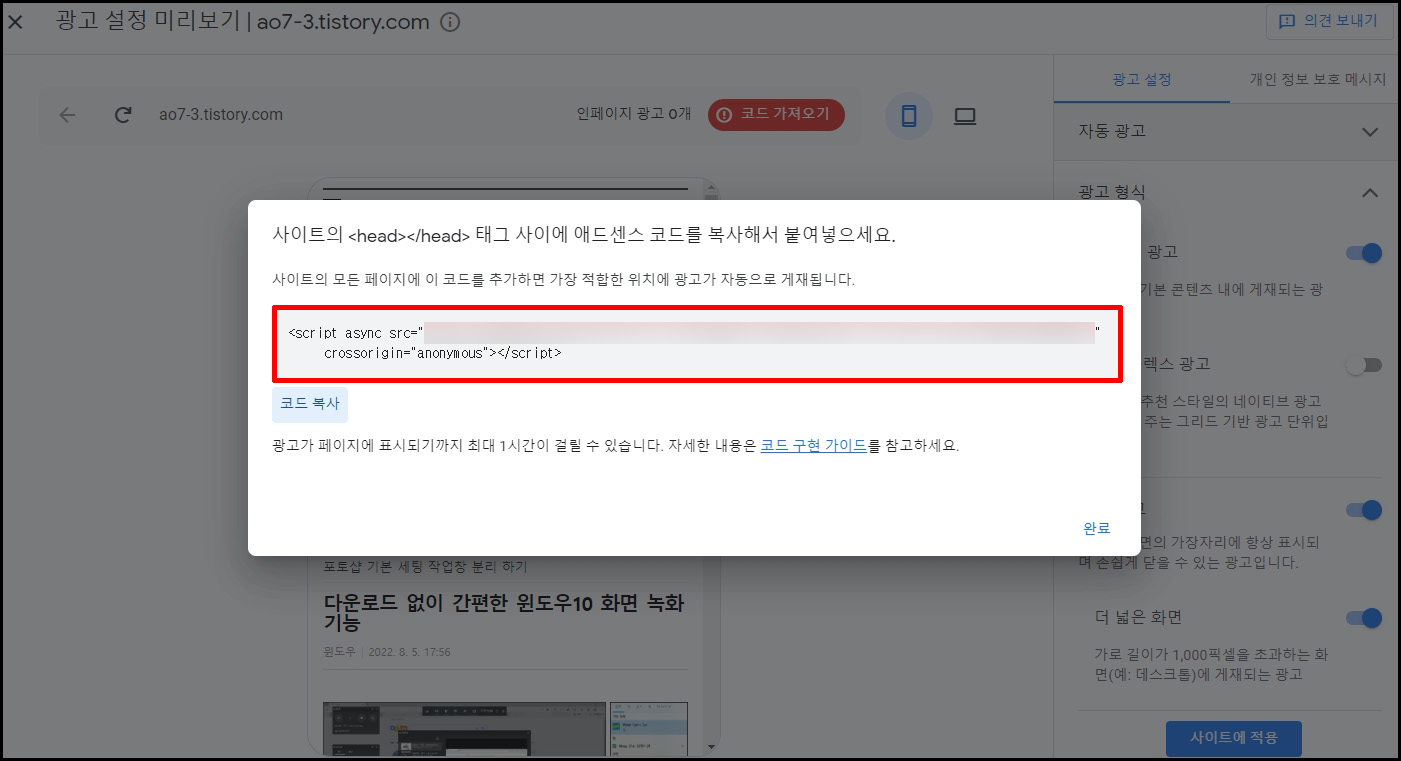Open the 다운로드 없이 간편한 윈도우10 화면 녹화 기능 post

click(504, 613)
